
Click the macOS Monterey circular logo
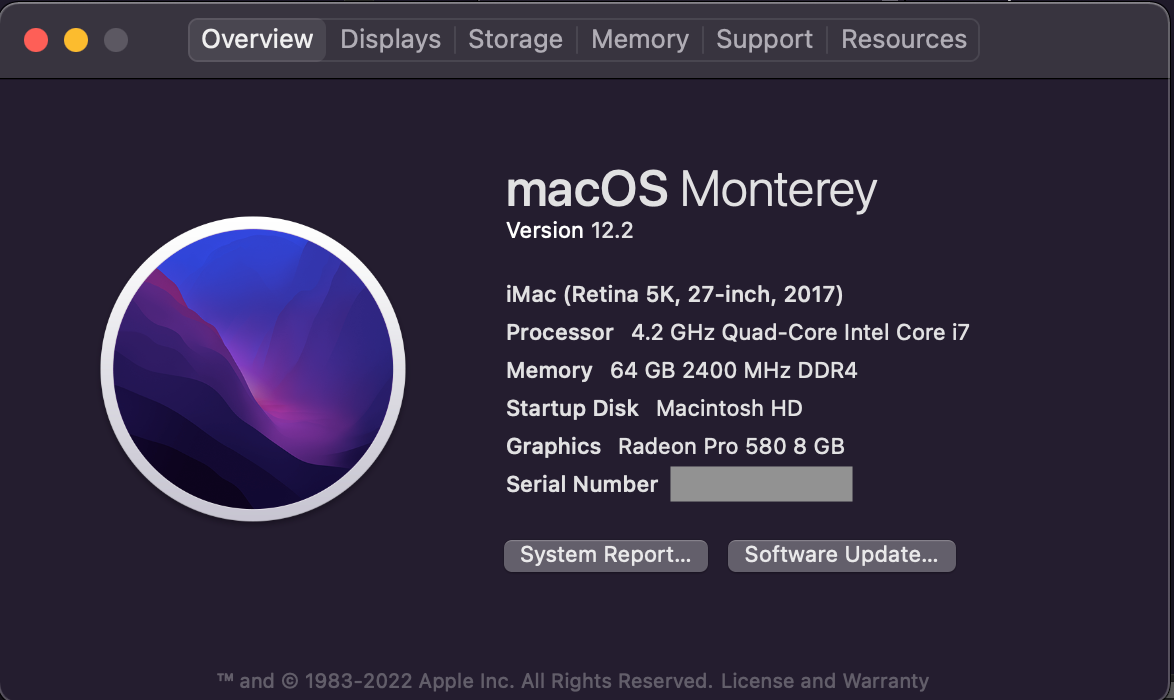pos(253,368)
